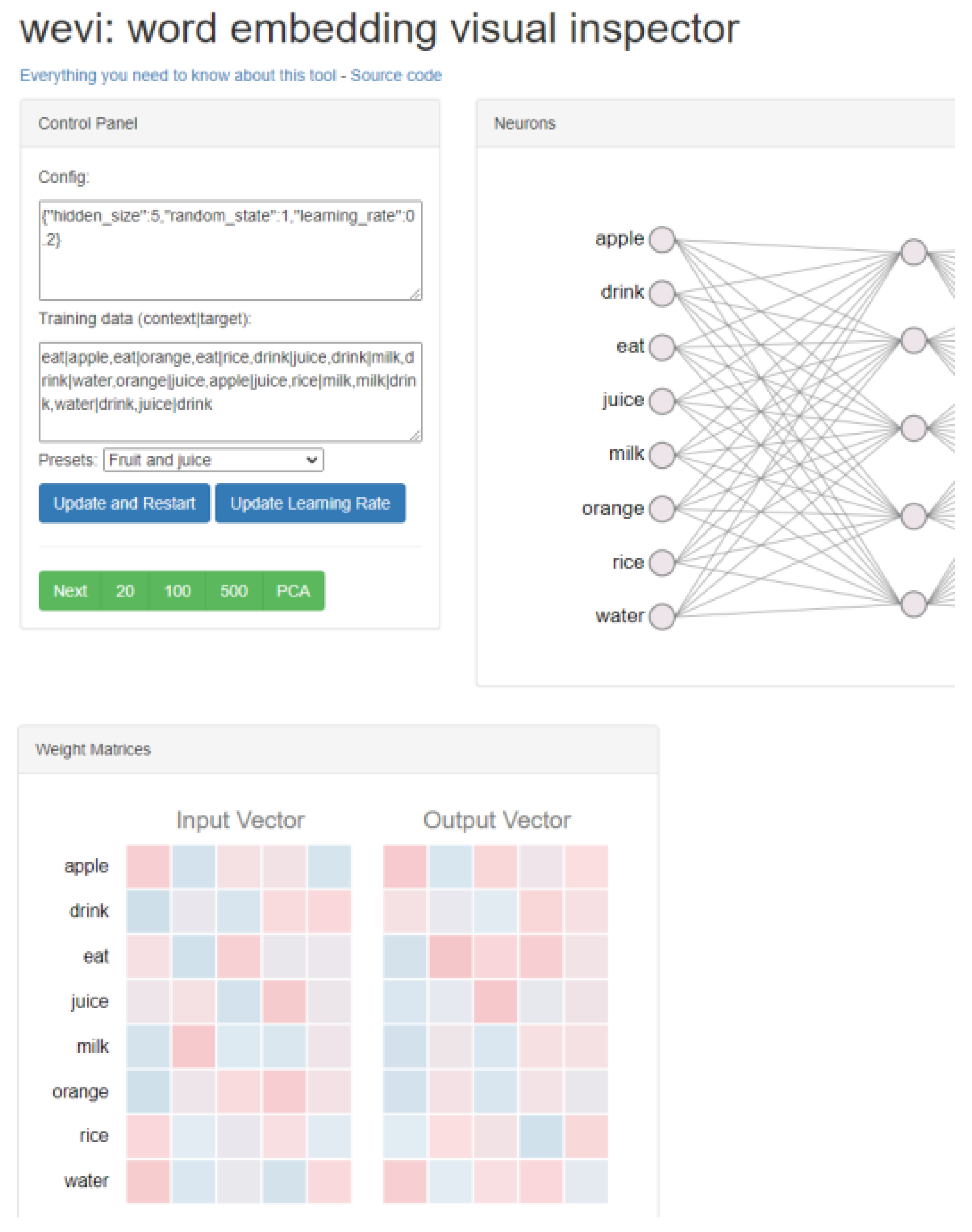
Task: Select the drink input neuron
Action: coord(661,294)
